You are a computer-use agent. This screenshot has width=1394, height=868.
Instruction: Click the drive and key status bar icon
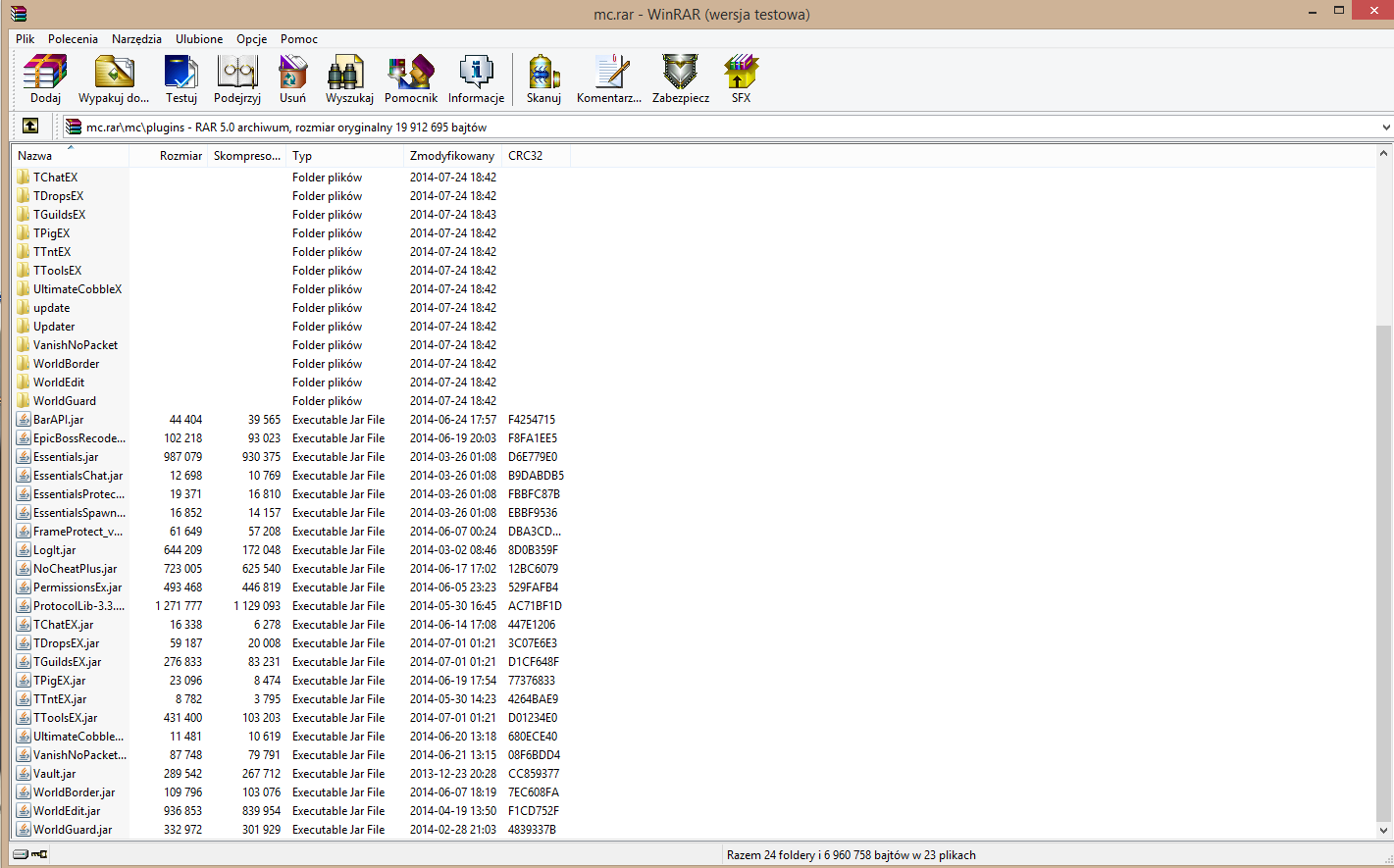click(30, 854)
